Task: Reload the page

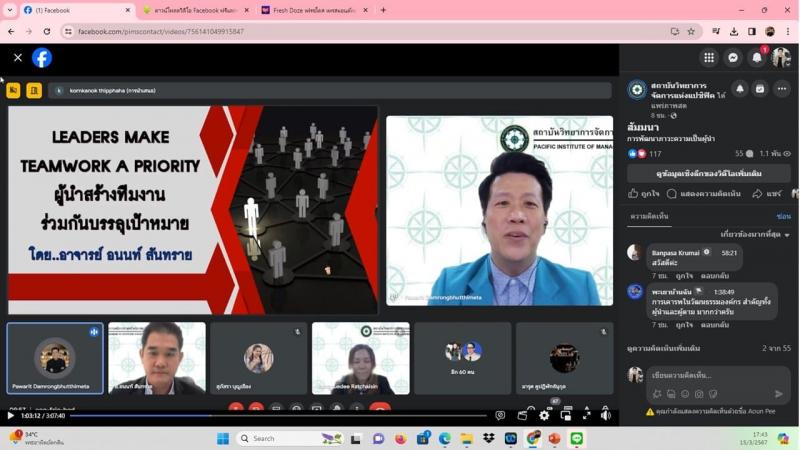Action: 46,32
